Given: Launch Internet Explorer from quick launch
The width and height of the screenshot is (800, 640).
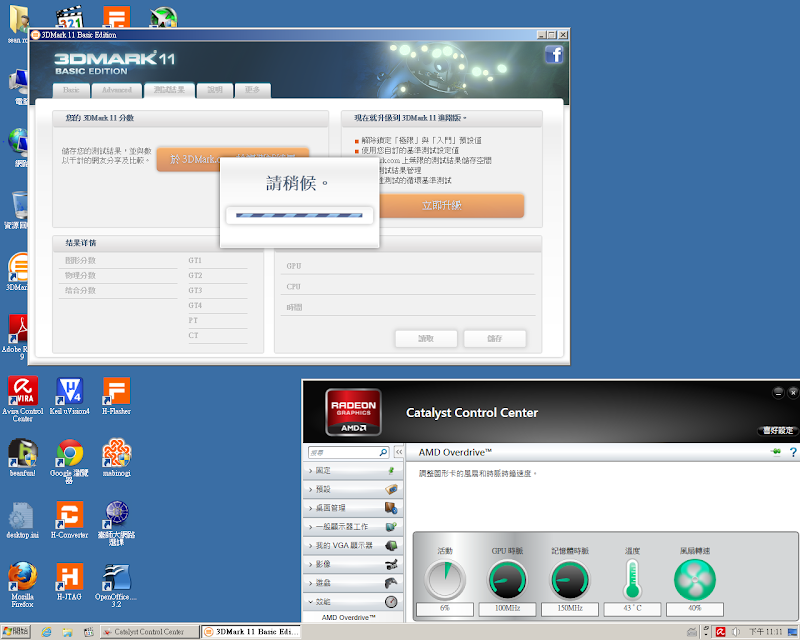Looking at the screenshot, I should pyautogui.click(x=46, y=632).
